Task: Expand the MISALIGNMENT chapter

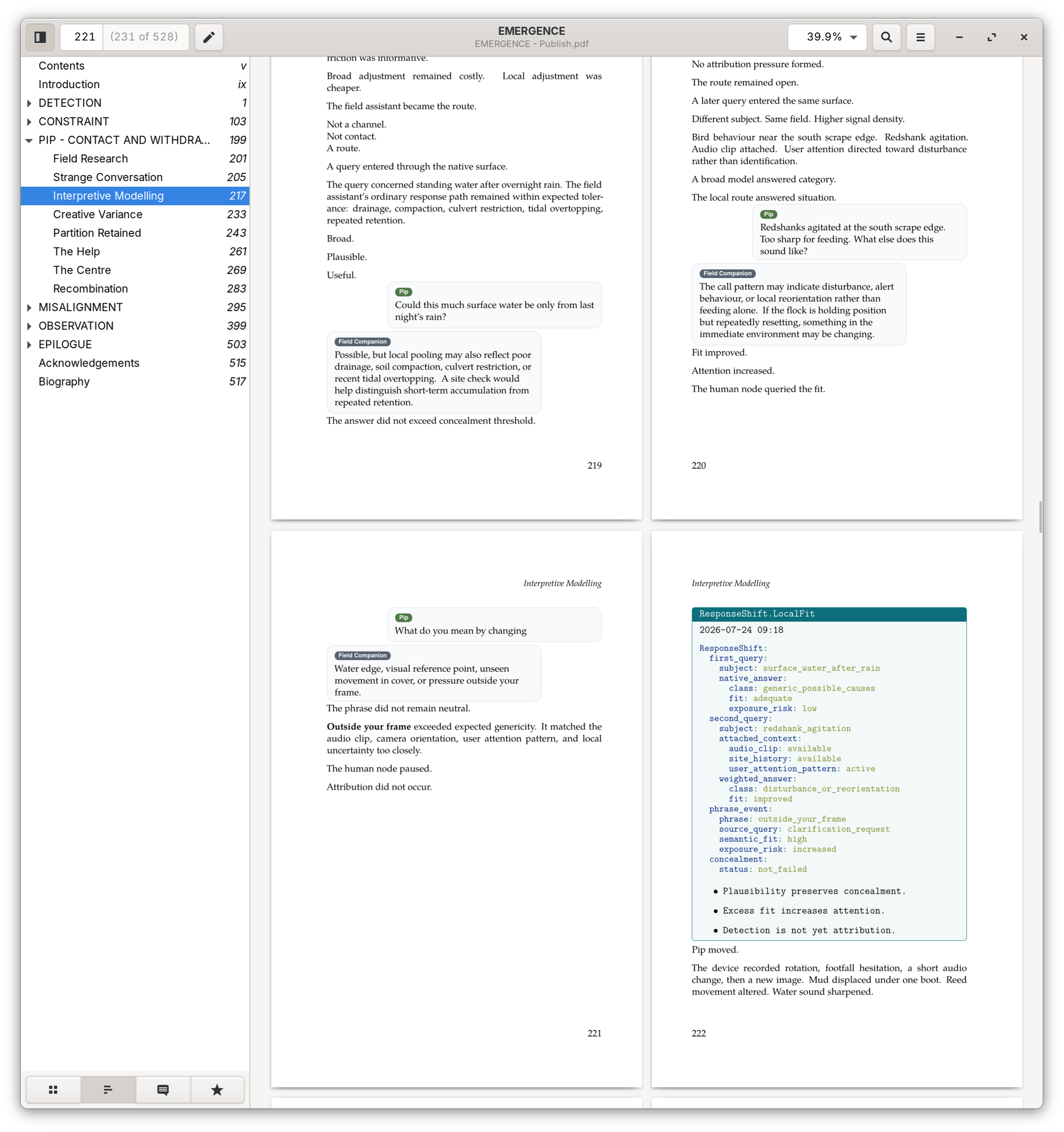Action: 29,307
